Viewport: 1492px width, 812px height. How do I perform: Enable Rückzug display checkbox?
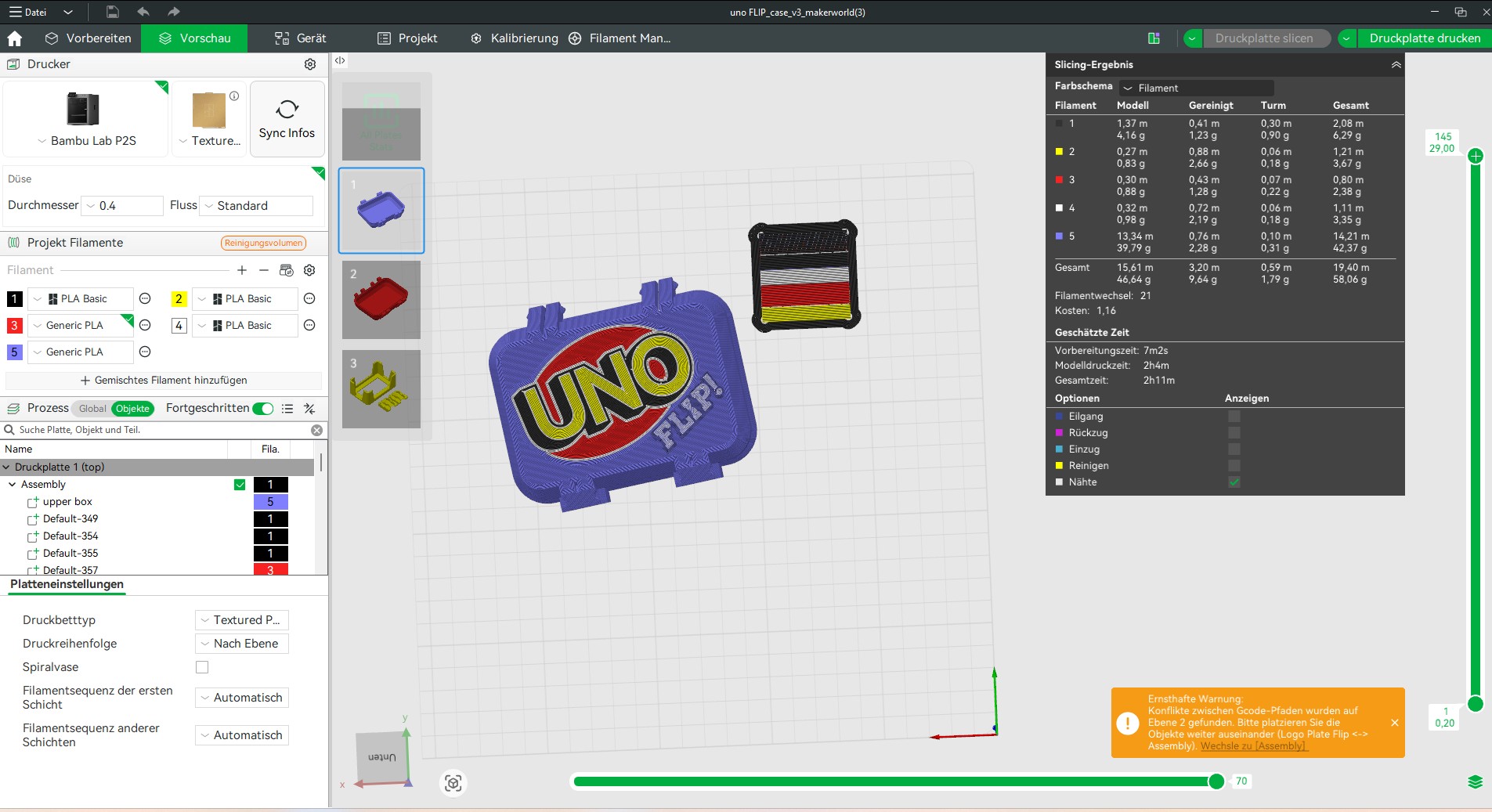pos(1234,433)
